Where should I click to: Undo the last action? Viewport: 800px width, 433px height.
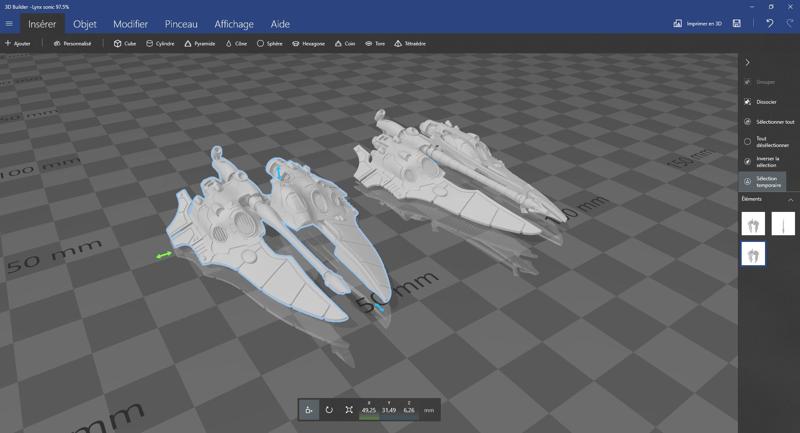click(x=769, y=23)
